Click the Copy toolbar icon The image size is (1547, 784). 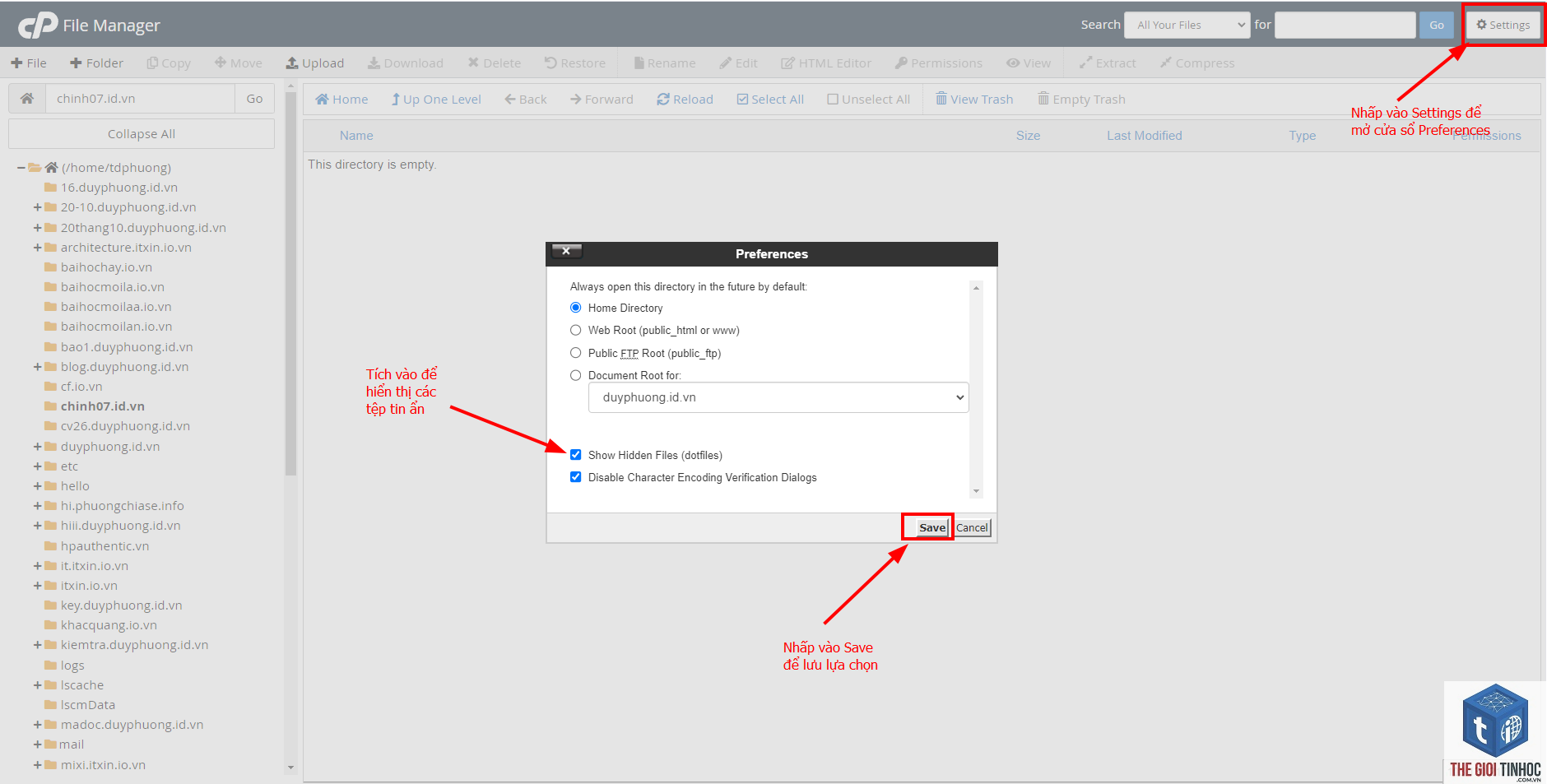(x=152, y=63)
